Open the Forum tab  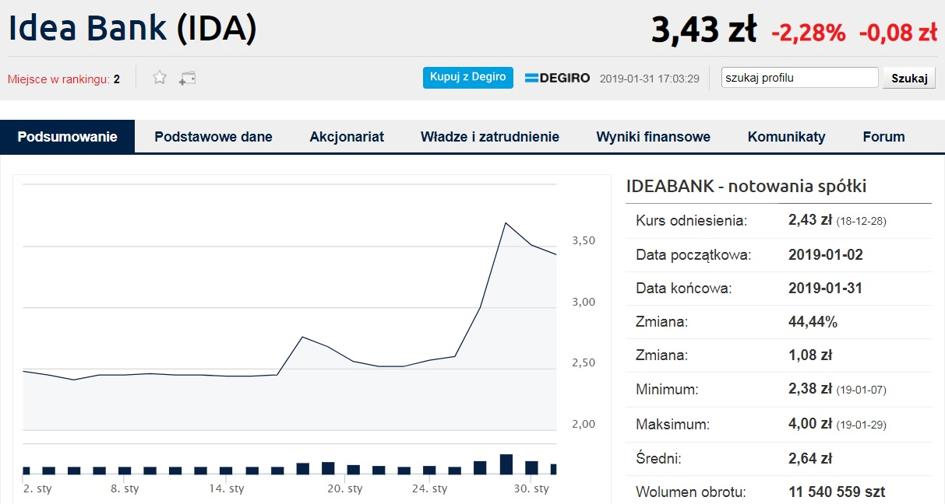[884, 137]
